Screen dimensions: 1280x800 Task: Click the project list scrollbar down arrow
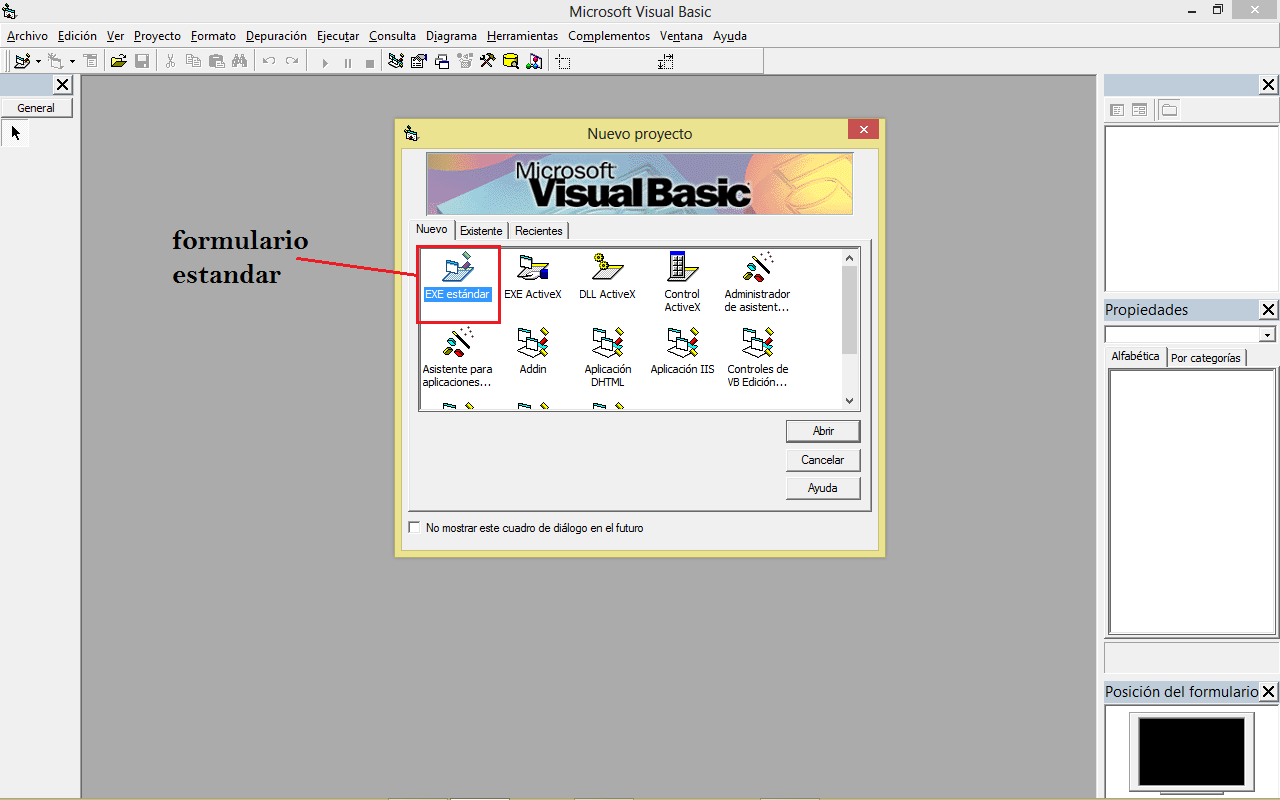849,402
